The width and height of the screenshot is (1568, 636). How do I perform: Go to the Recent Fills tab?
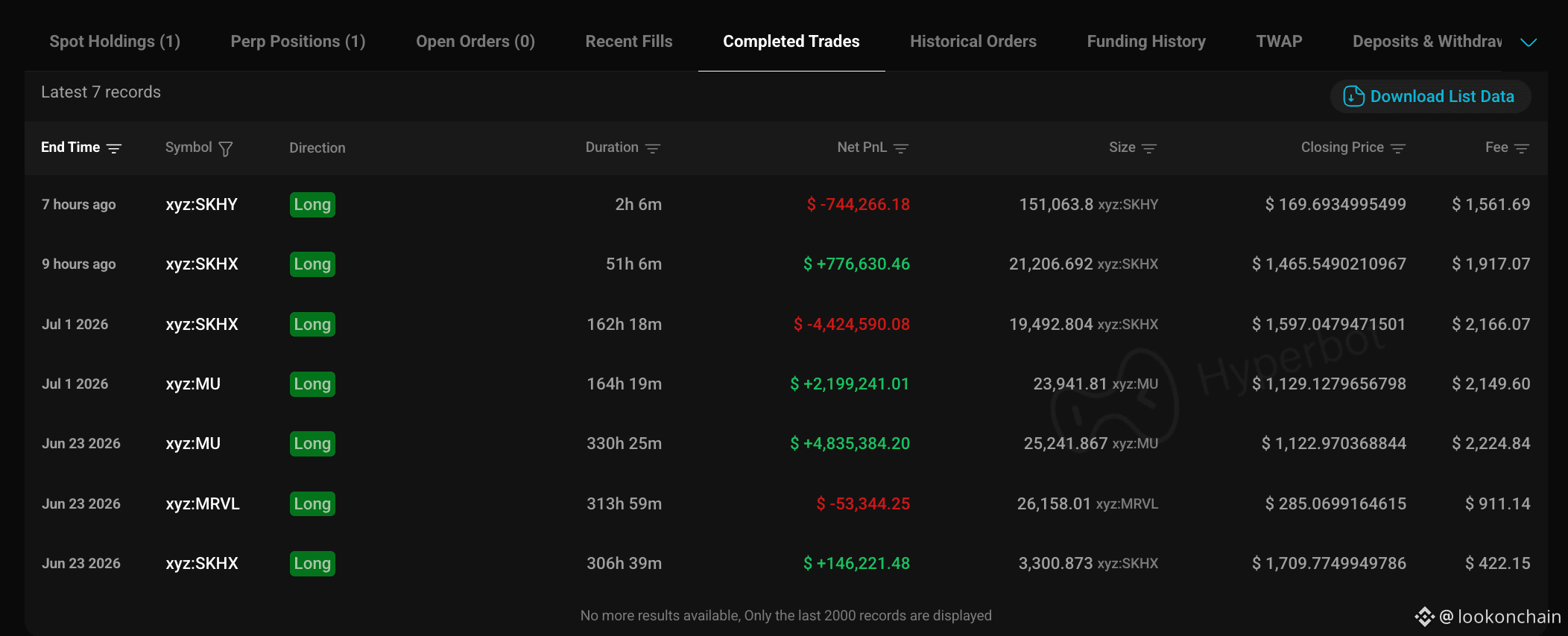[629, 42]
